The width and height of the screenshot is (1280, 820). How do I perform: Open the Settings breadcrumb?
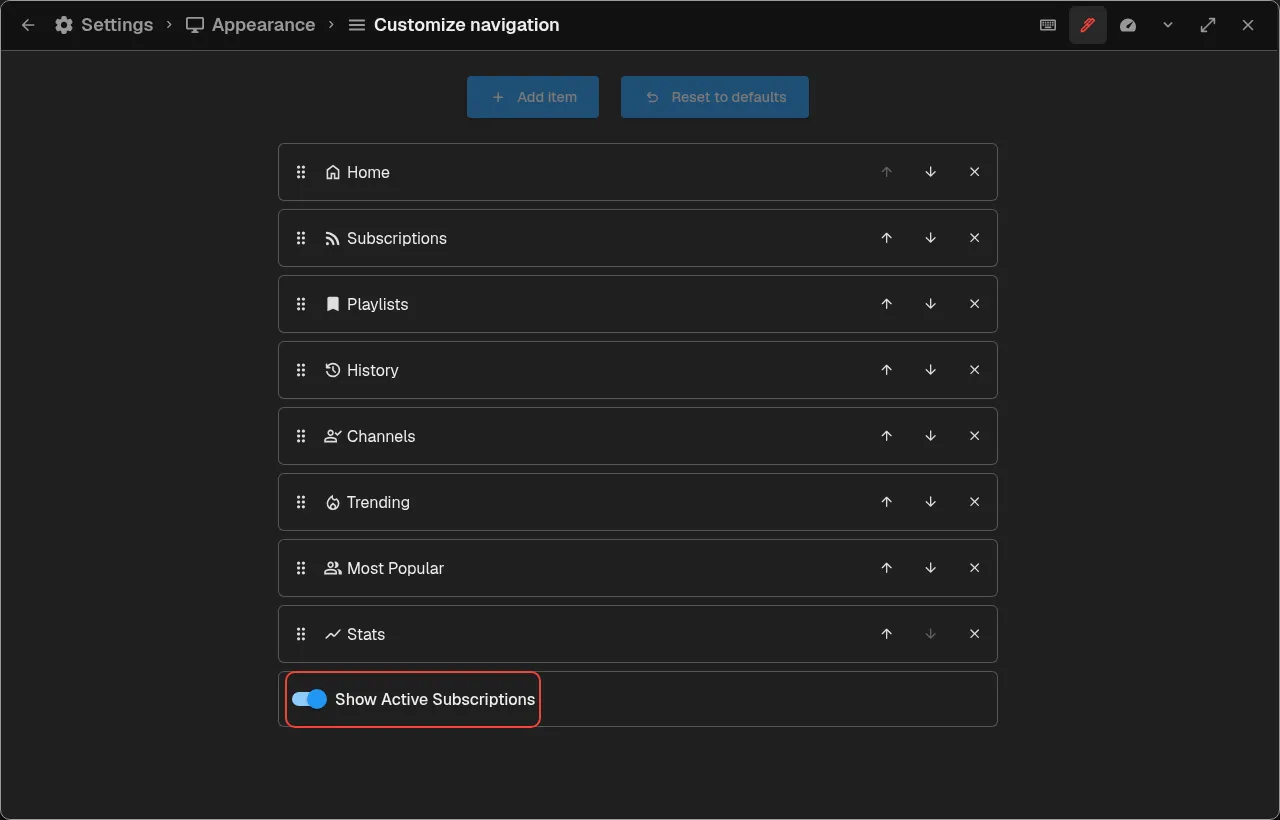click(104, 25)
